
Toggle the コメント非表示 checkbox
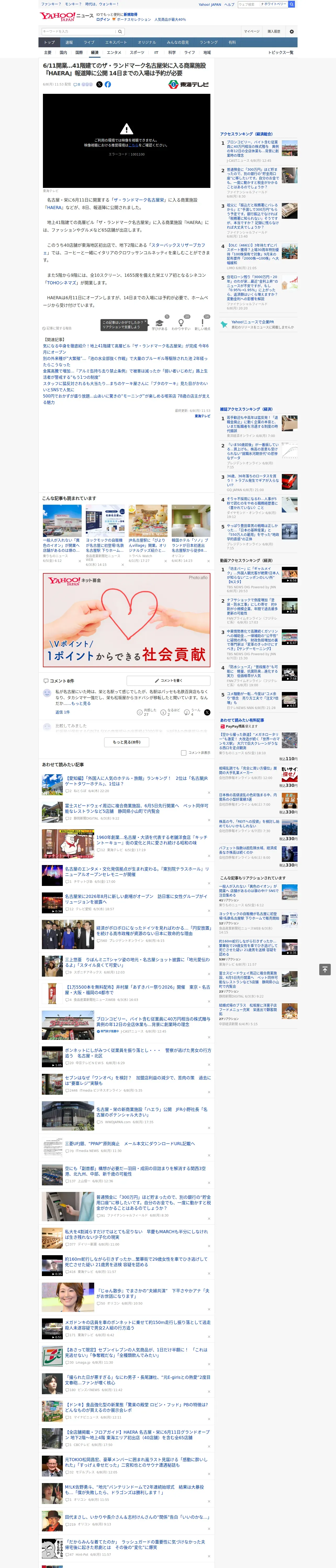[183, 753]
